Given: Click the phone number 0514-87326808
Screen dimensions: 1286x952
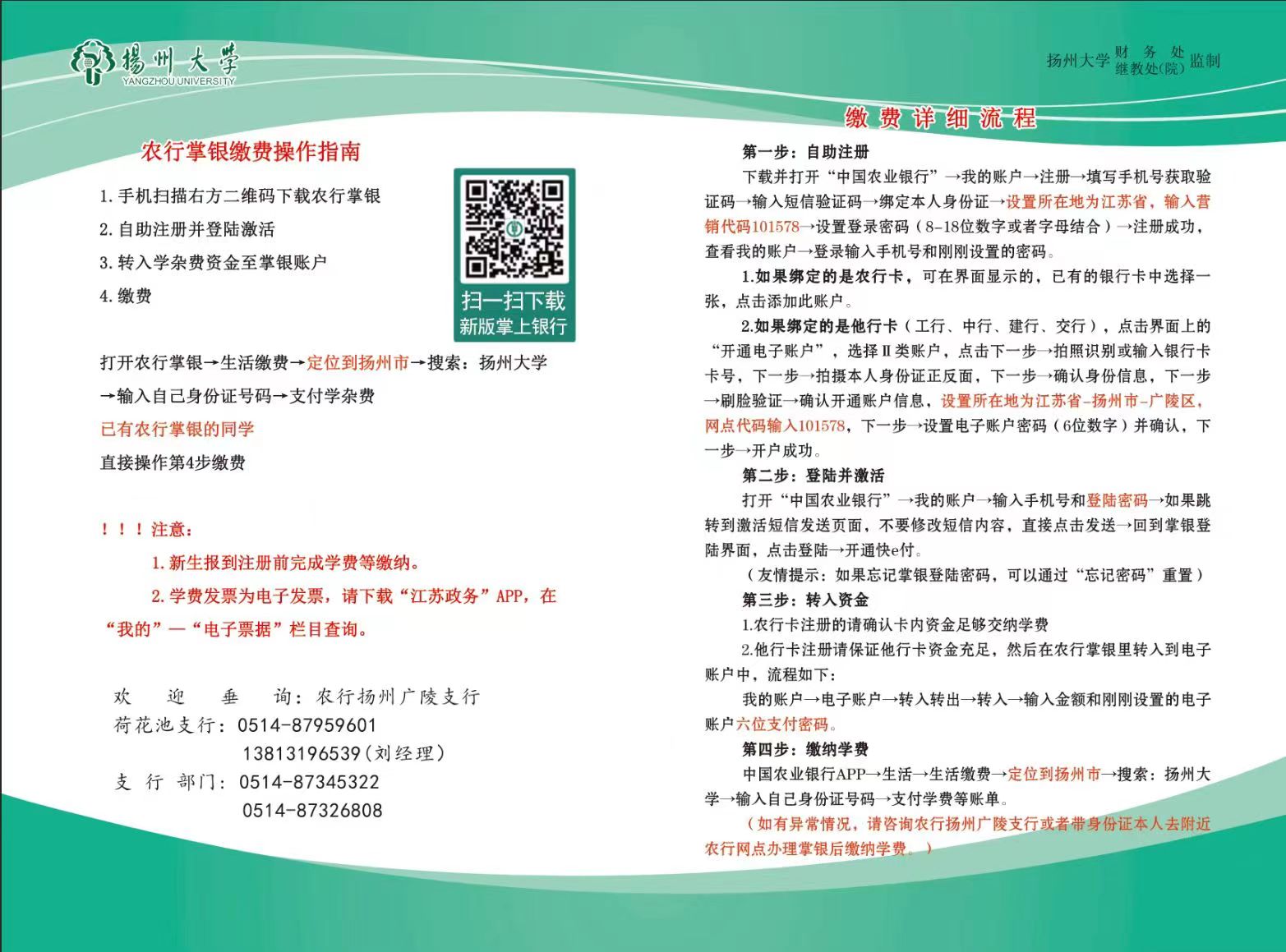Looking at the screenshot, I should pos(312,811).
